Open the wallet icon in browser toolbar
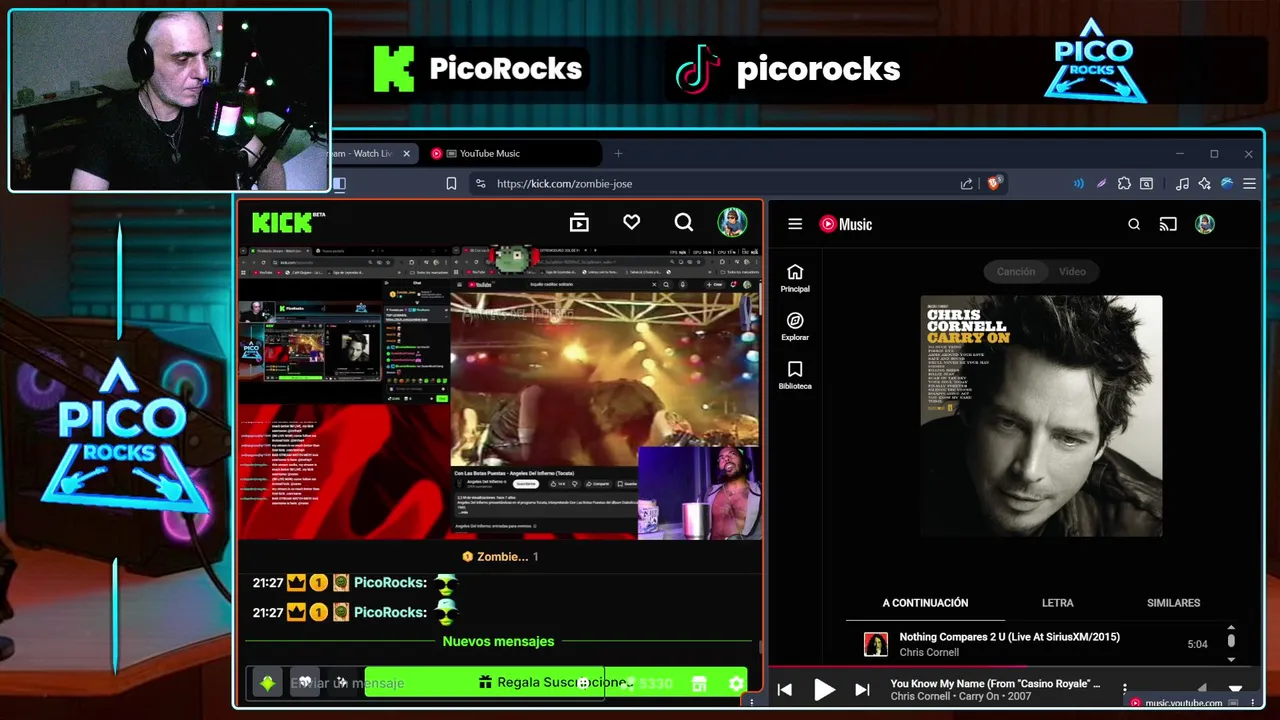Viewport: 1280px width, 720px height. pyautogui.click(x=1146, y=183)
